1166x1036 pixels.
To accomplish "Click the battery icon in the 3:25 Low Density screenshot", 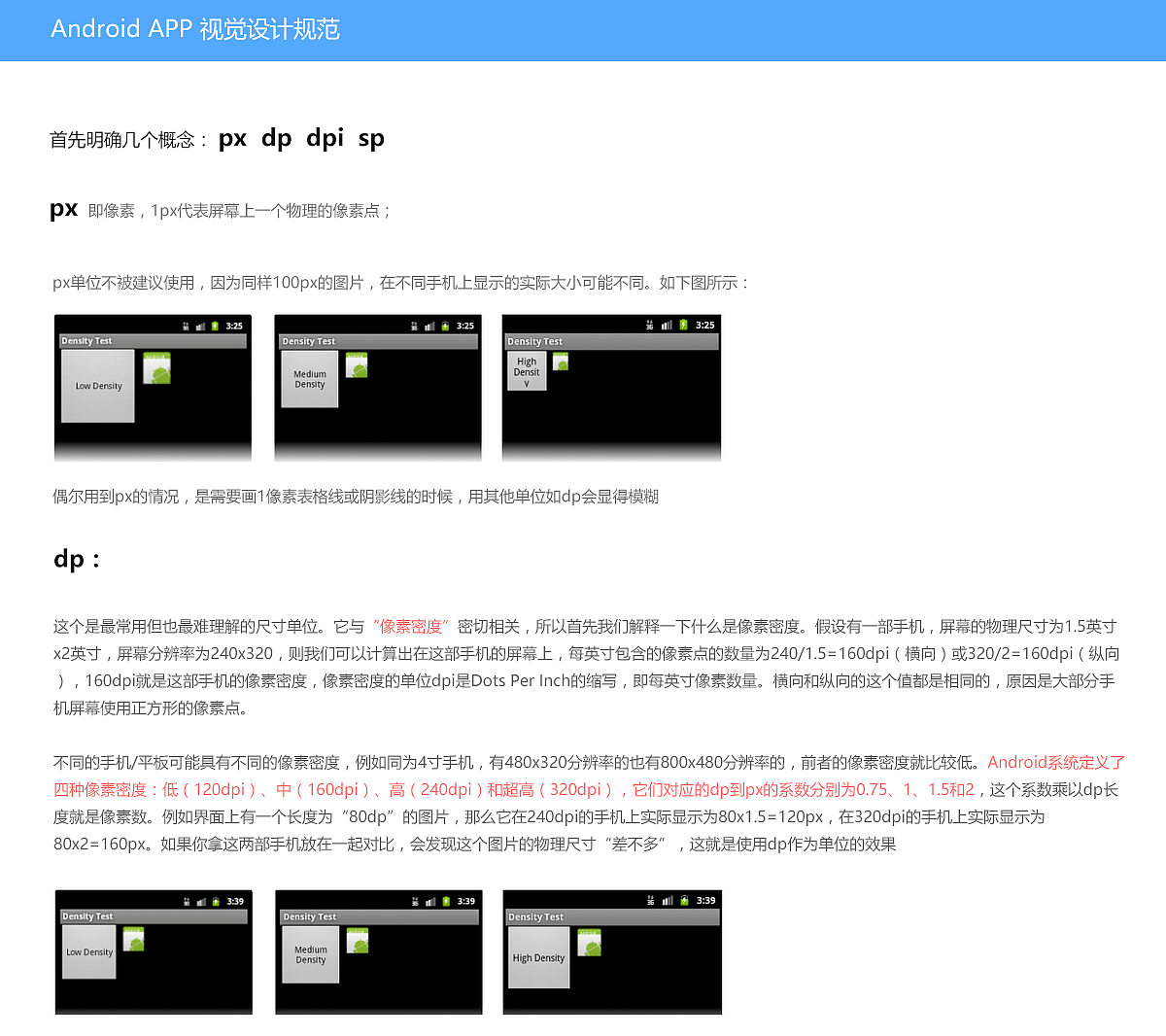I will [215, 327].
